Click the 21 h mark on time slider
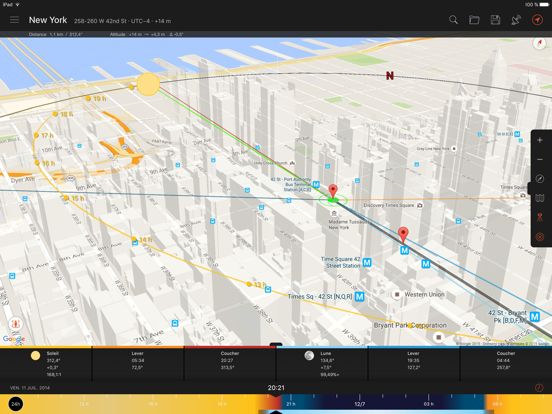552x414 pixels. tap(291, 404)
